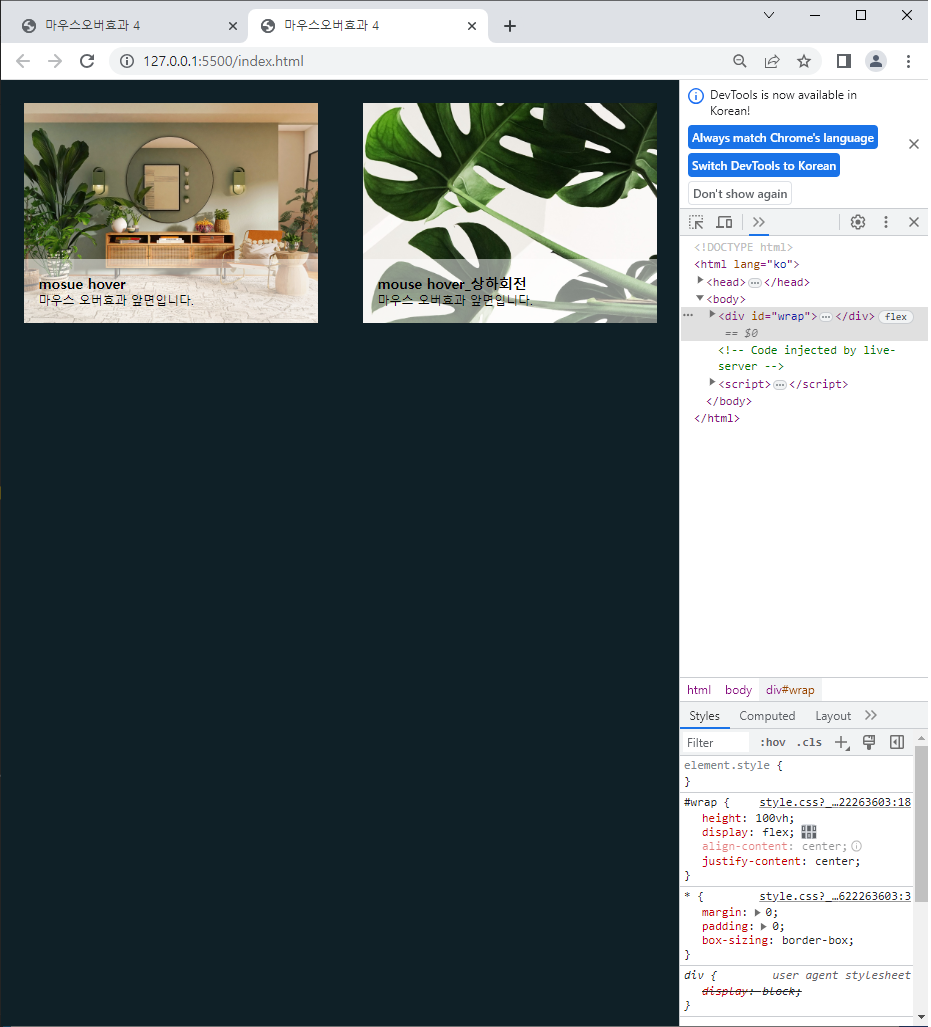The image size is (931, 1027).
Task: Select html in the breadcrumb bar
Action: [698, 690]
